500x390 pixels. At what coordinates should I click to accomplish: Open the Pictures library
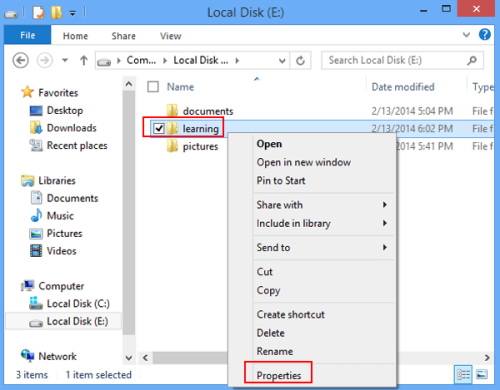click(64, 234)
